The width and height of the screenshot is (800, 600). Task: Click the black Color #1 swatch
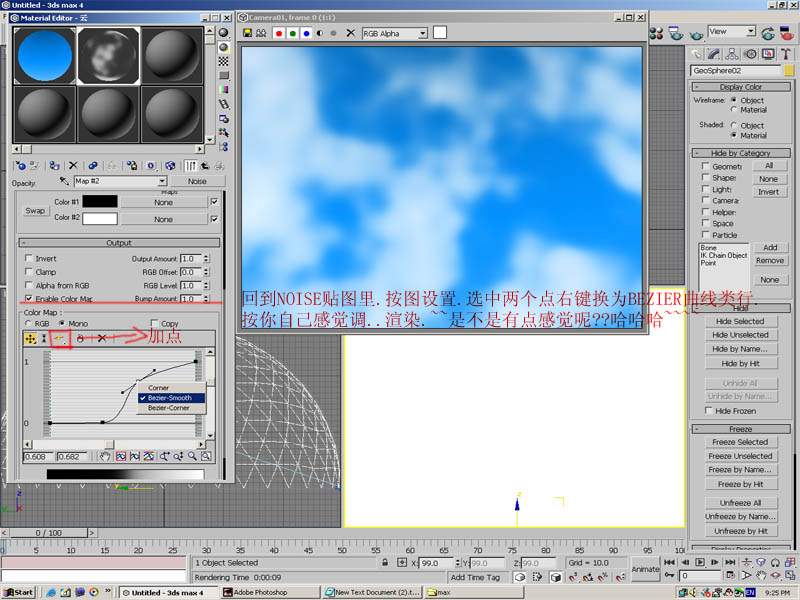pyautogui.click(x=99, y=201)
